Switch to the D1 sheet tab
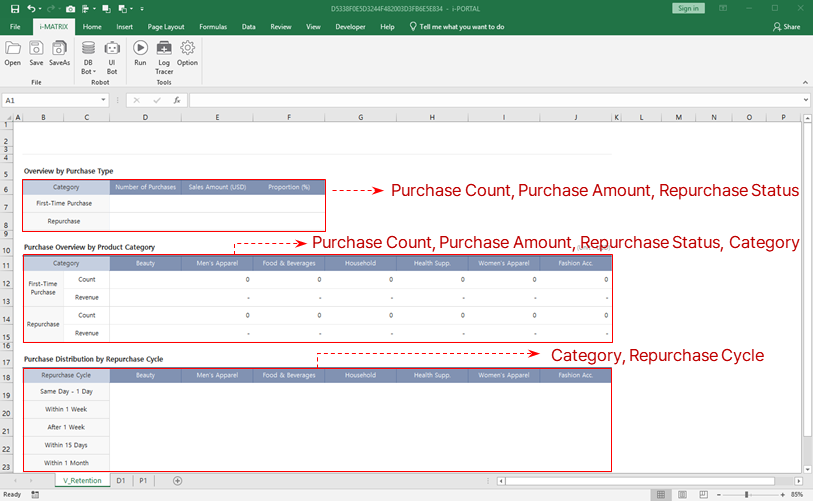This screenshot has height=501, width=813. (x=121, y=481)
